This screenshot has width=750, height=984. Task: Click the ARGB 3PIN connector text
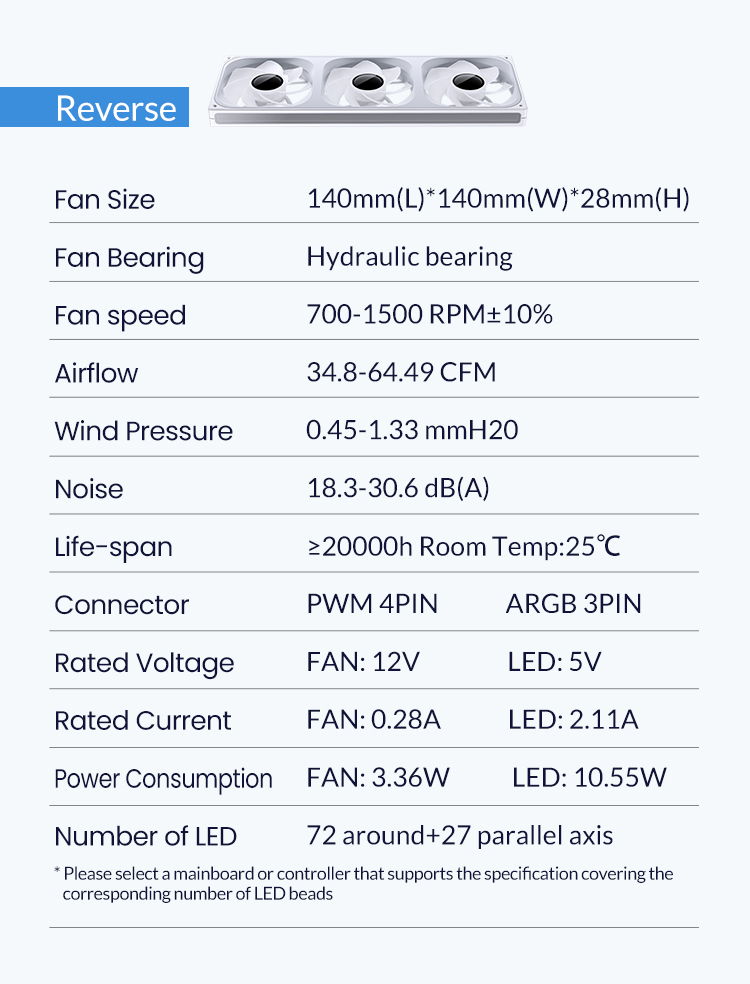coord(574,604)
